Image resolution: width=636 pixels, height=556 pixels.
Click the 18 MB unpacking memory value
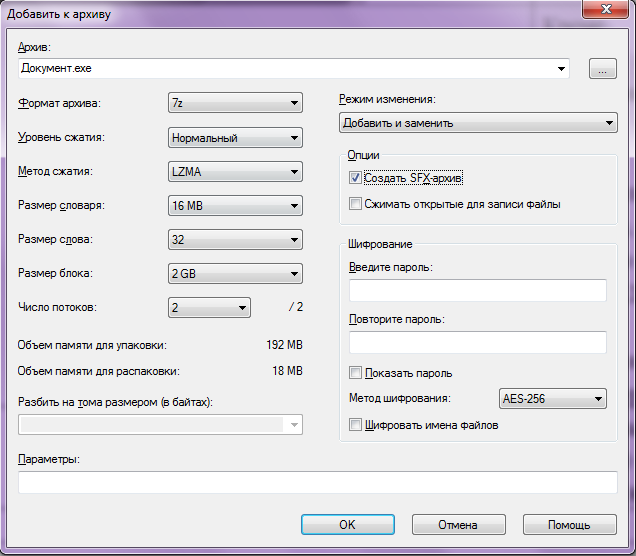[x=287, y=371]
